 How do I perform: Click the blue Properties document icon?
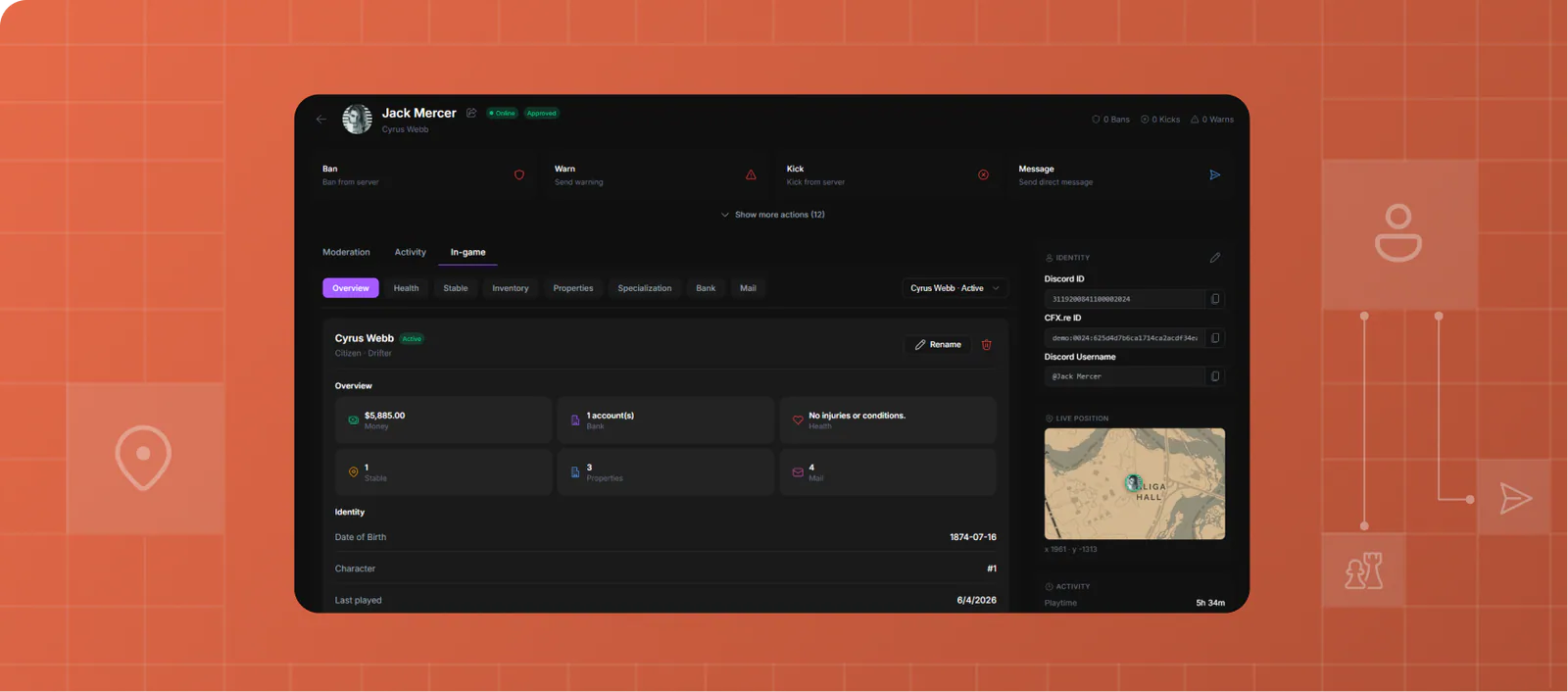click(575, 471)
